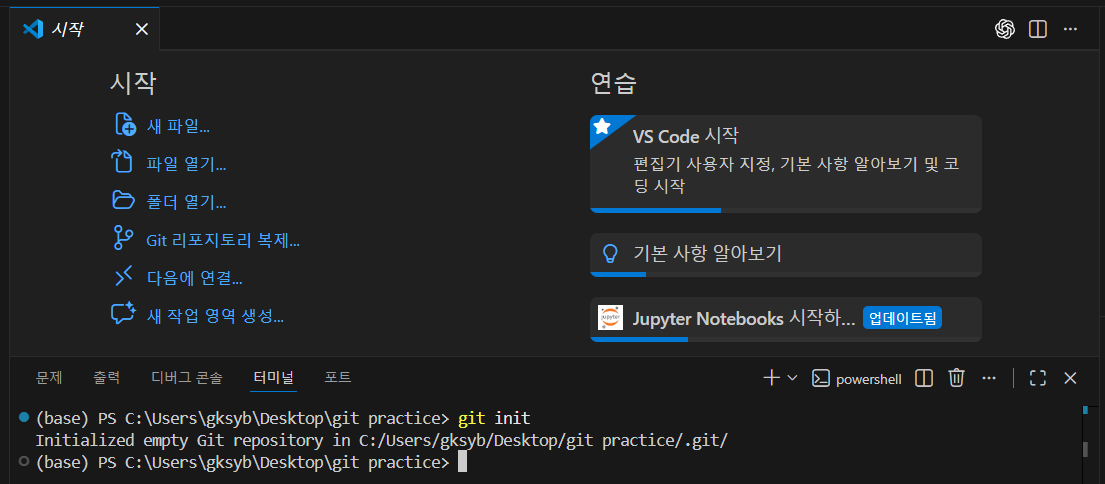Click the hollow decoration at current prompt
Image resolution: width=1105 pixels, height=484 pixels.
[x=24, y=461]
